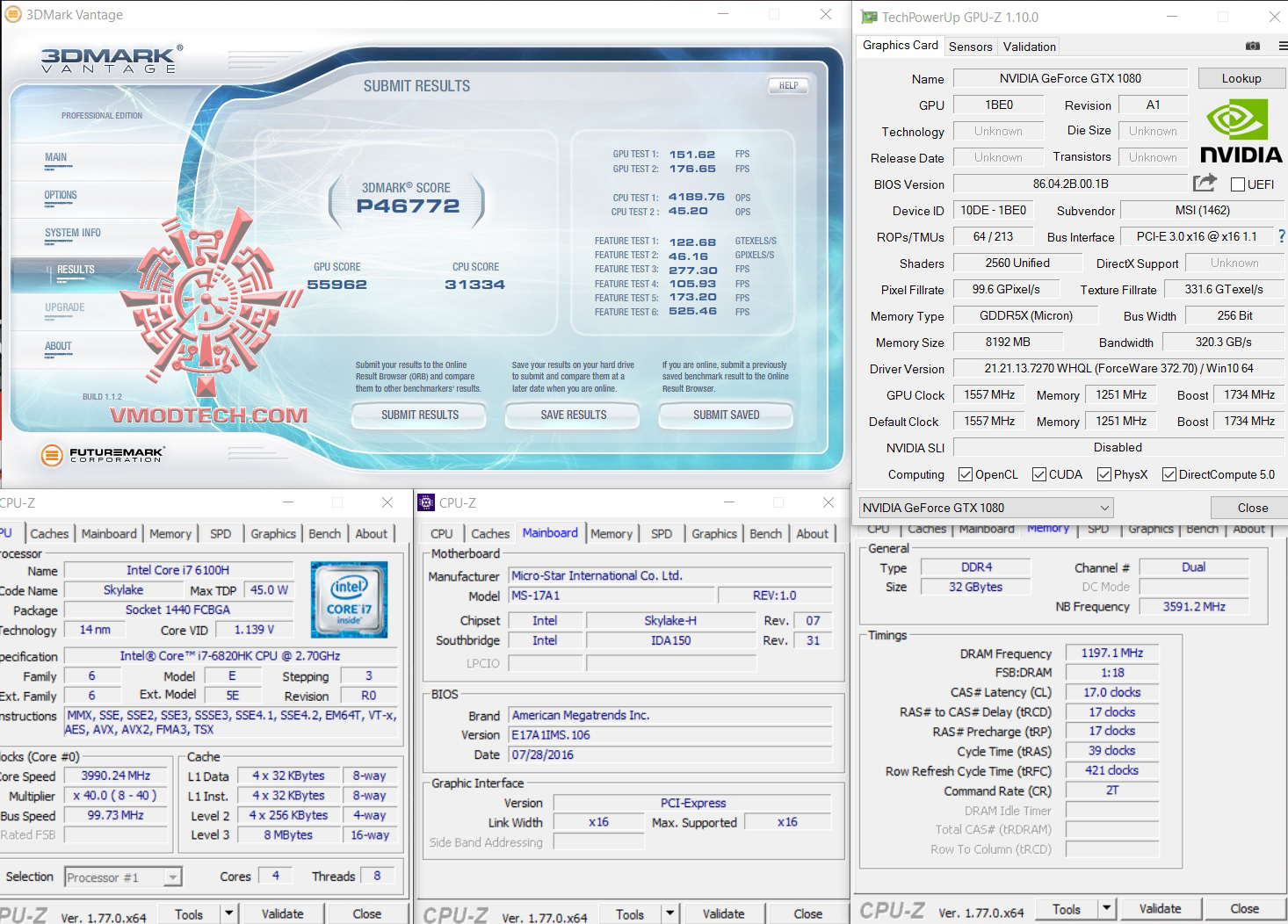Open the Processor #1 selection dropdown
Screen dimensions: 1288x924
point(123,877)
